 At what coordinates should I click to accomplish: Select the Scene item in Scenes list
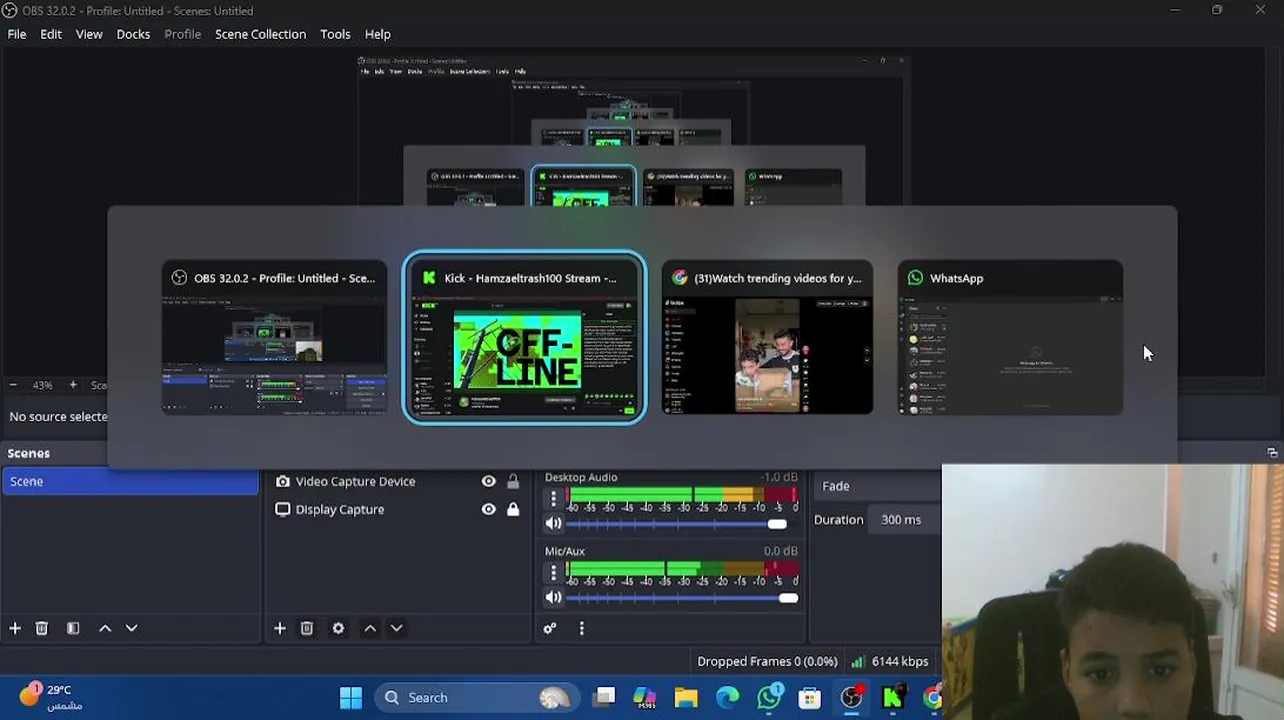[x=130, y=482]
